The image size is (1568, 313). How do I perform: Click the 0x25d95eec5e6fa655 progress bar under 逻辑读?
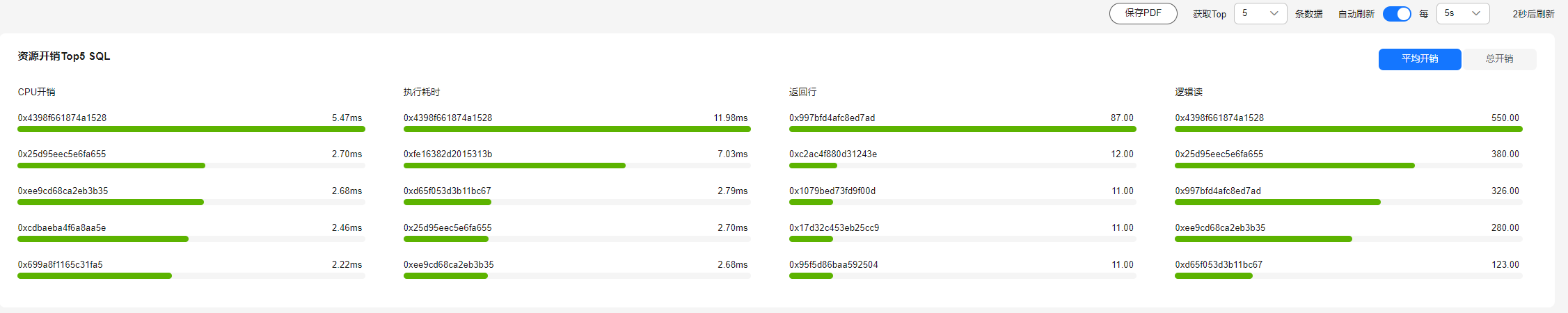point(1348,166)
